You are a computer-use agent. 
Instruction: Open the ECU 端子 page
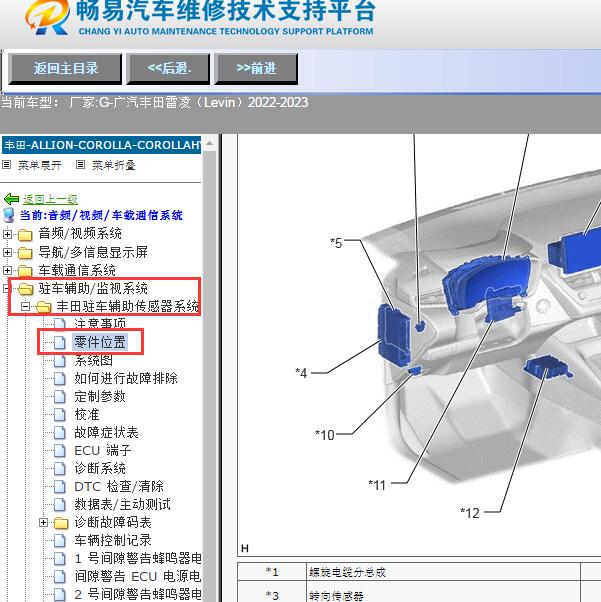pos(103,450)
